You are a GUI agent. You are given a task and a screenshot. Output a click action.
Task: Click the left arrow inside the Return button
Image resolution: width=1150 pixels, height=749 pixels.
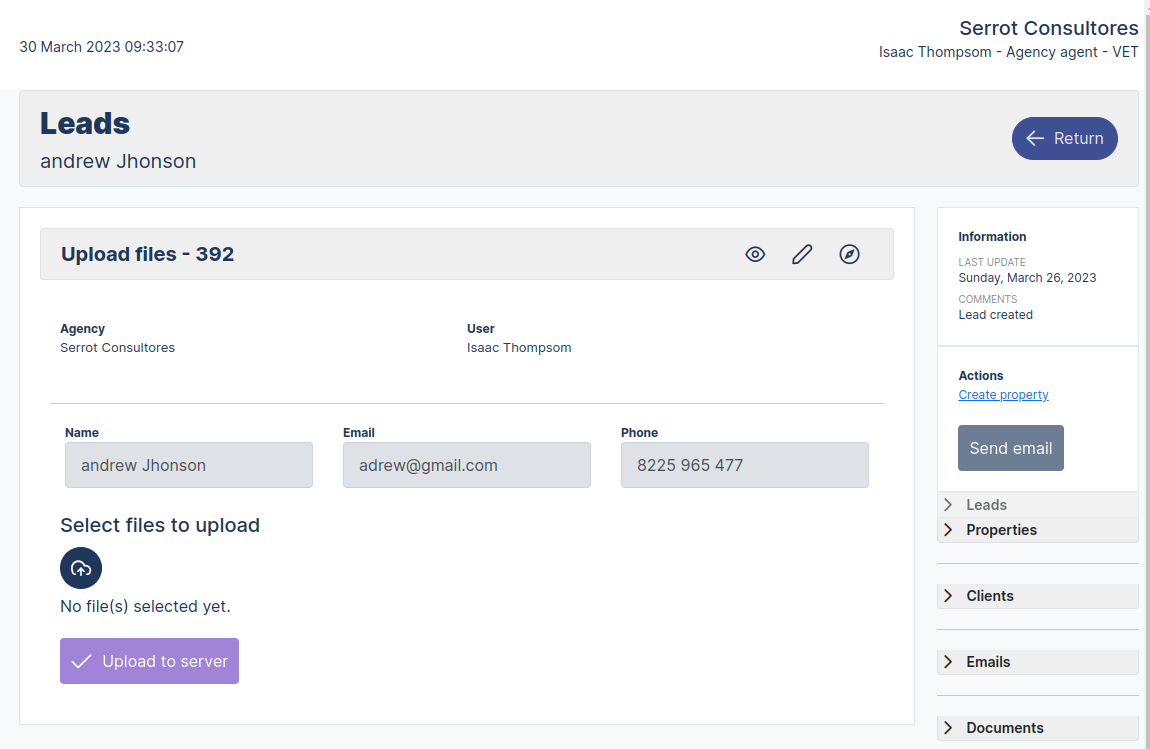click(1035, 138)
